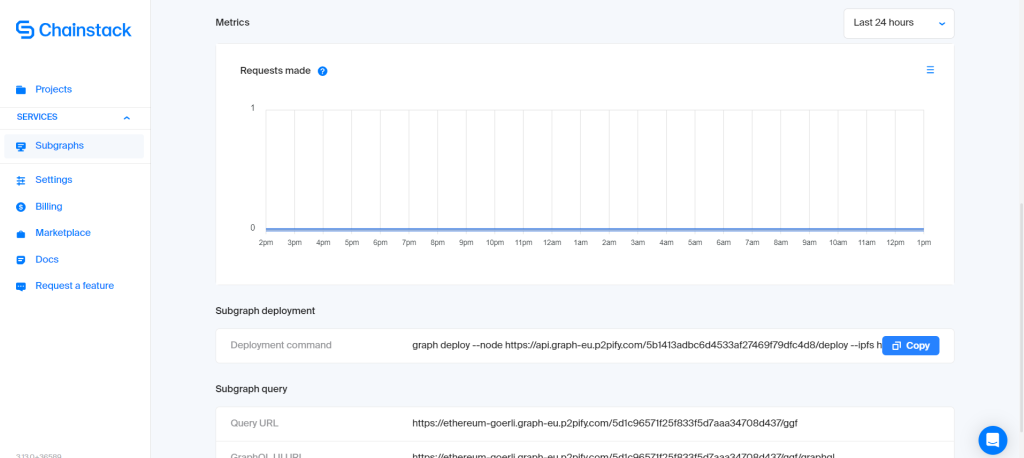Click the 12am label on chart axis

552,242
